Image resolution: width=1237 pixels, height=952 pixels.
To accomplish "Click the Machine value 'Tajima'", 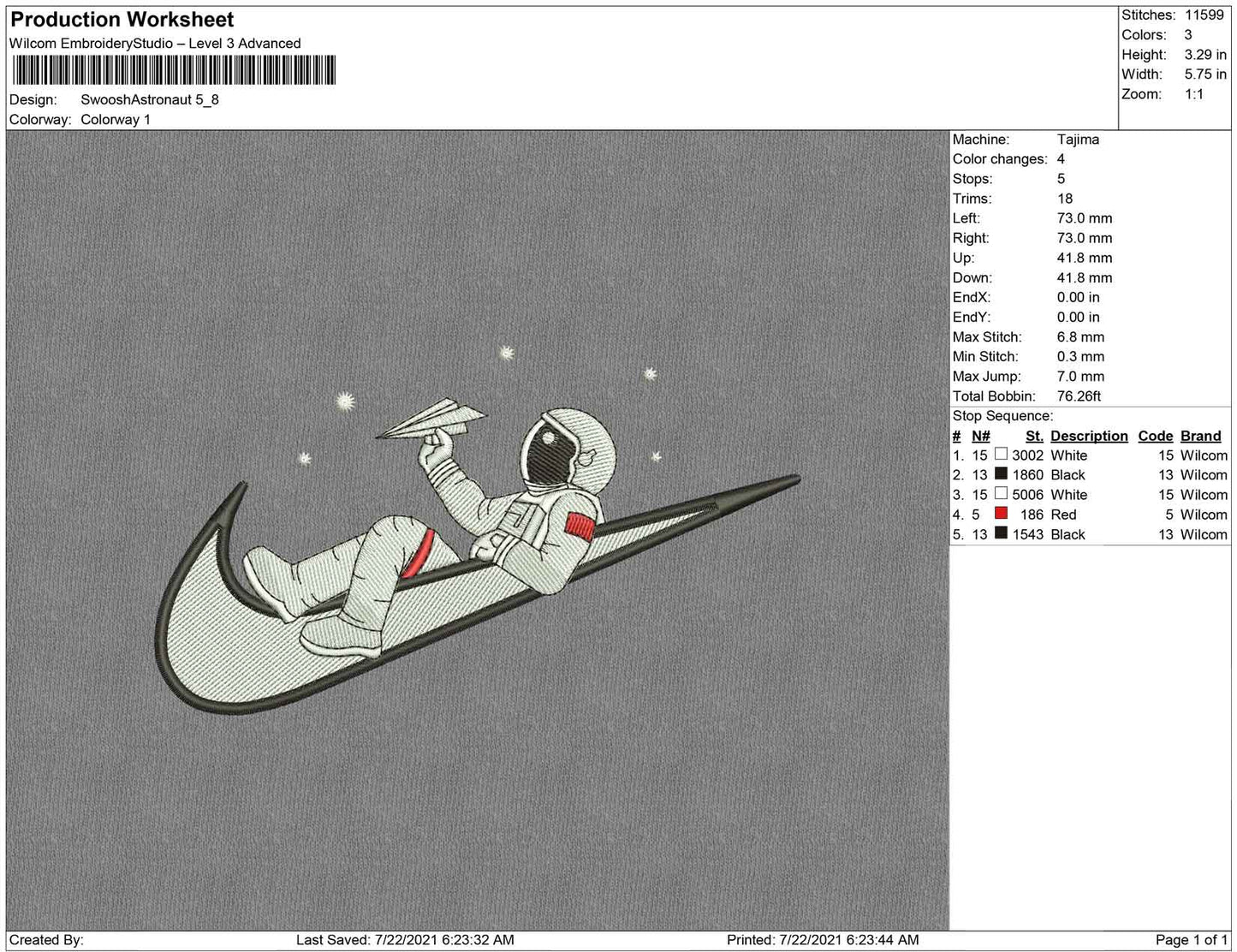I will click(x=1078, y=140).
